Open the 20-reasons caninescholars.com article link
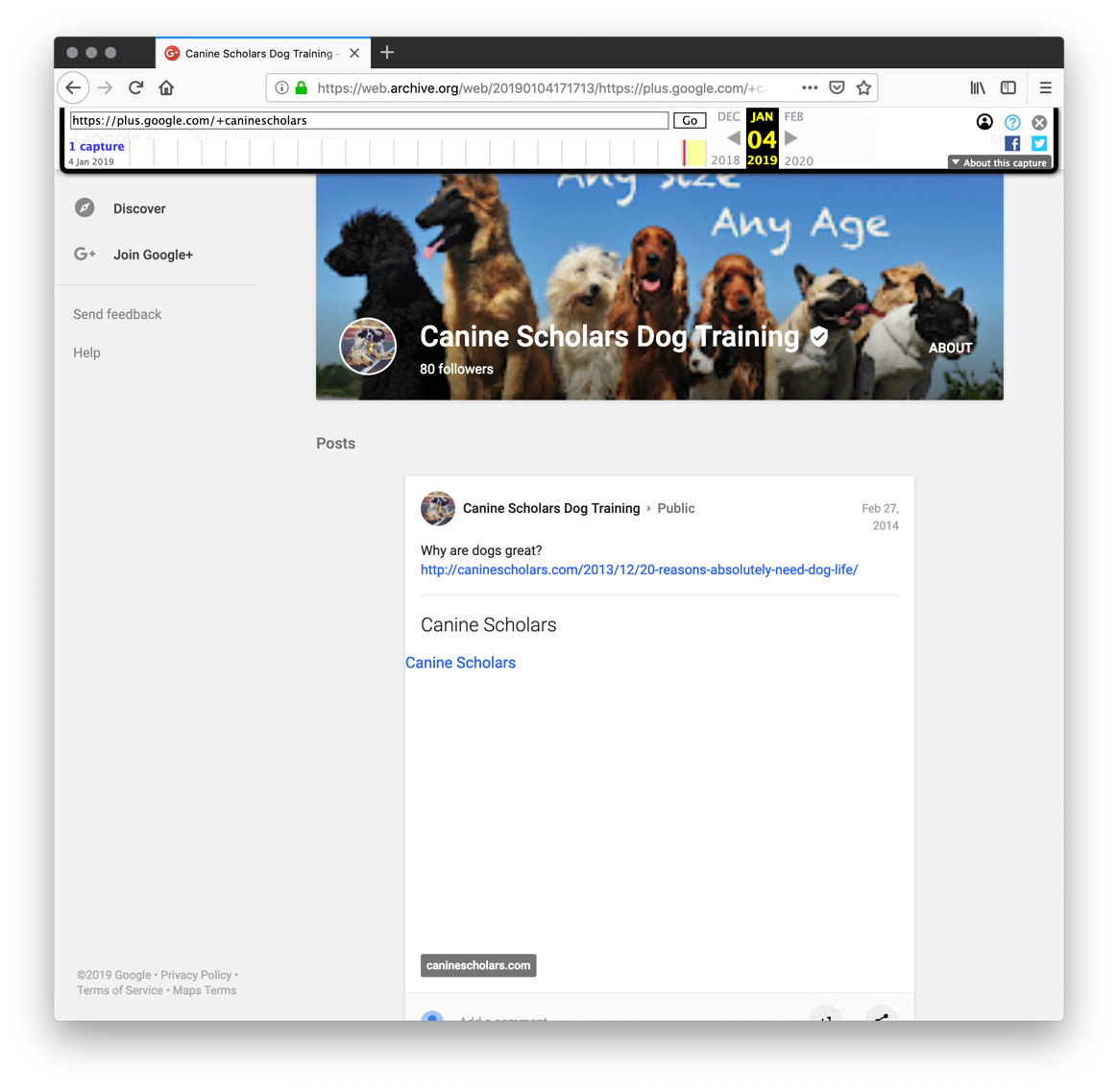Image resolution: width=1118 pixels, height=1092 pixels. [x=639, y=570]
